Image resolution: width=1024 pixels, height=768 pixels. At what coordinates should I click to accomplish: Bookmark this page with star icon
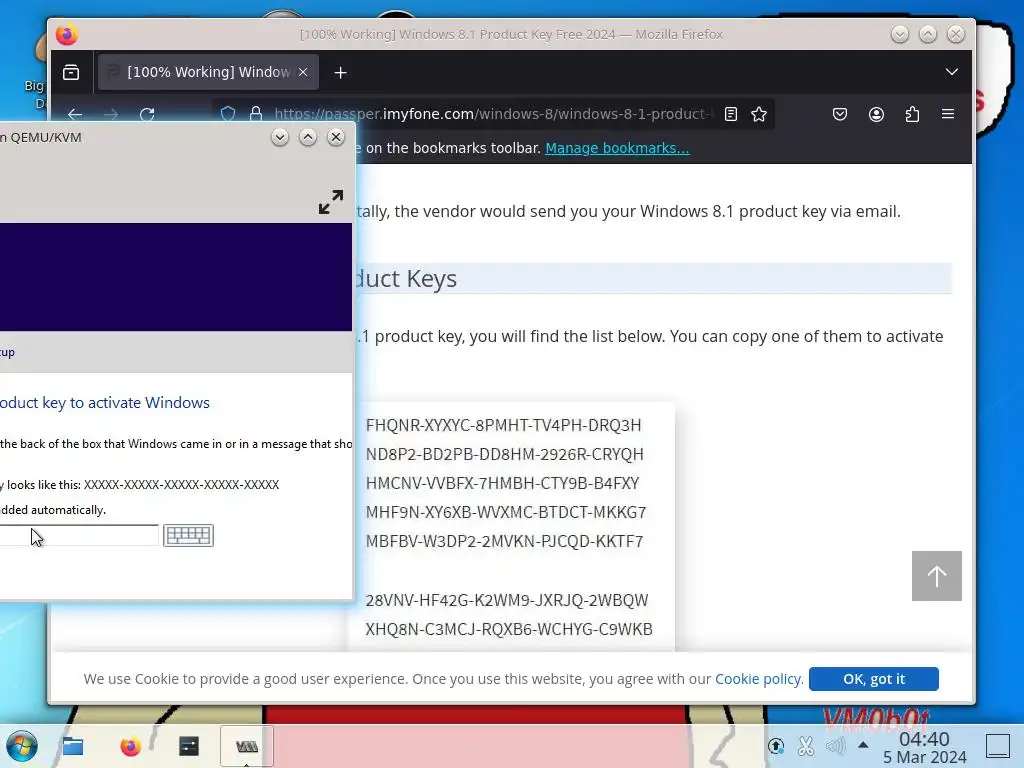(759, 114)
